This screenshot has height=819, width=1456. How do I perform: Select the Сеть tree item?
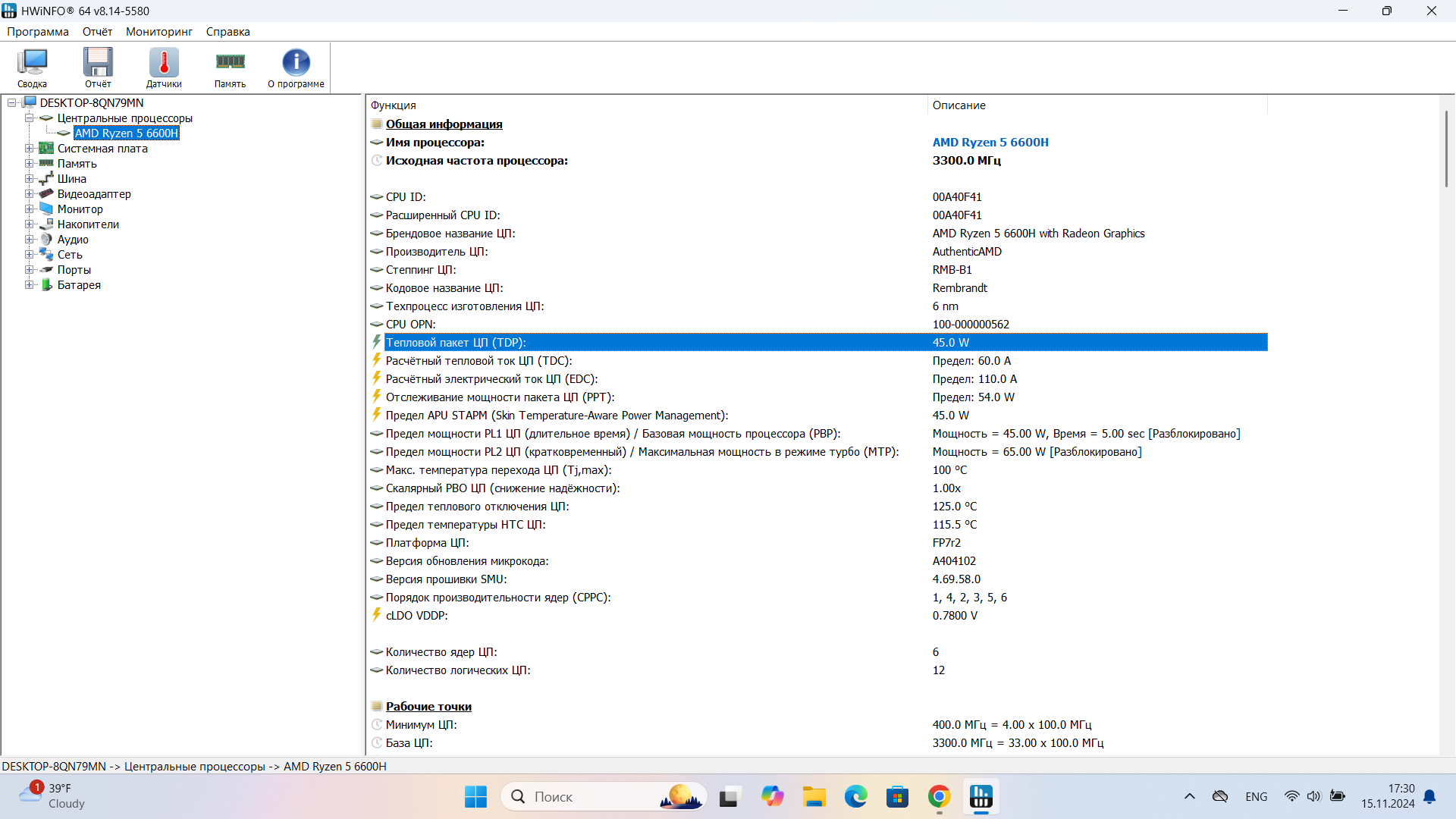(x=70, y=255)
